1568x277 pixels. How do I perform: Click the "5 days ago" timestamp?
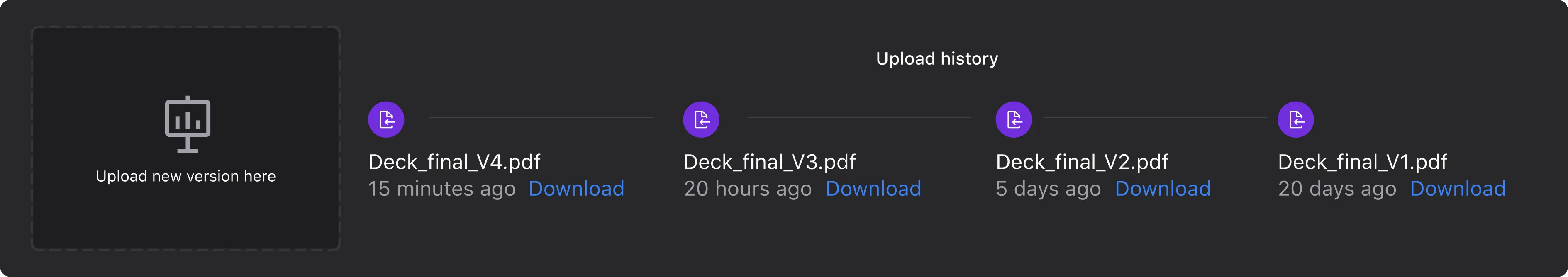point(1048,189)
